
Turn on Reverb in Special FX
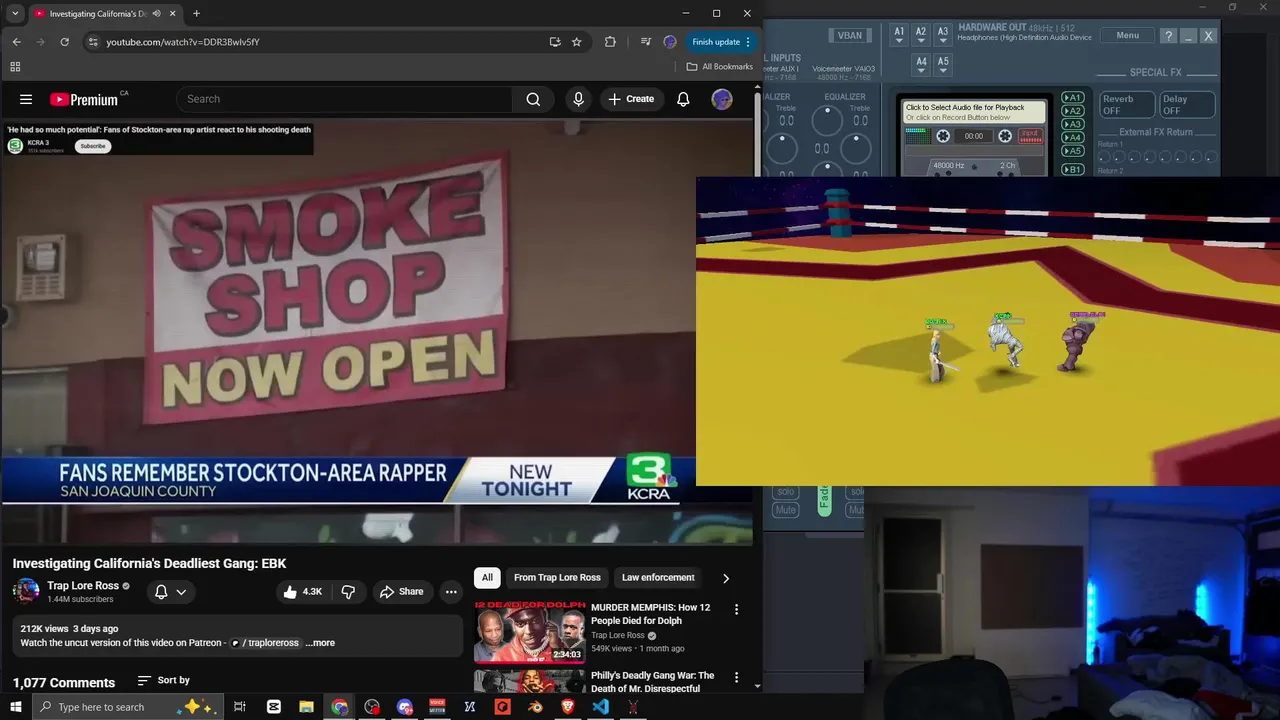click(1127, 105)
